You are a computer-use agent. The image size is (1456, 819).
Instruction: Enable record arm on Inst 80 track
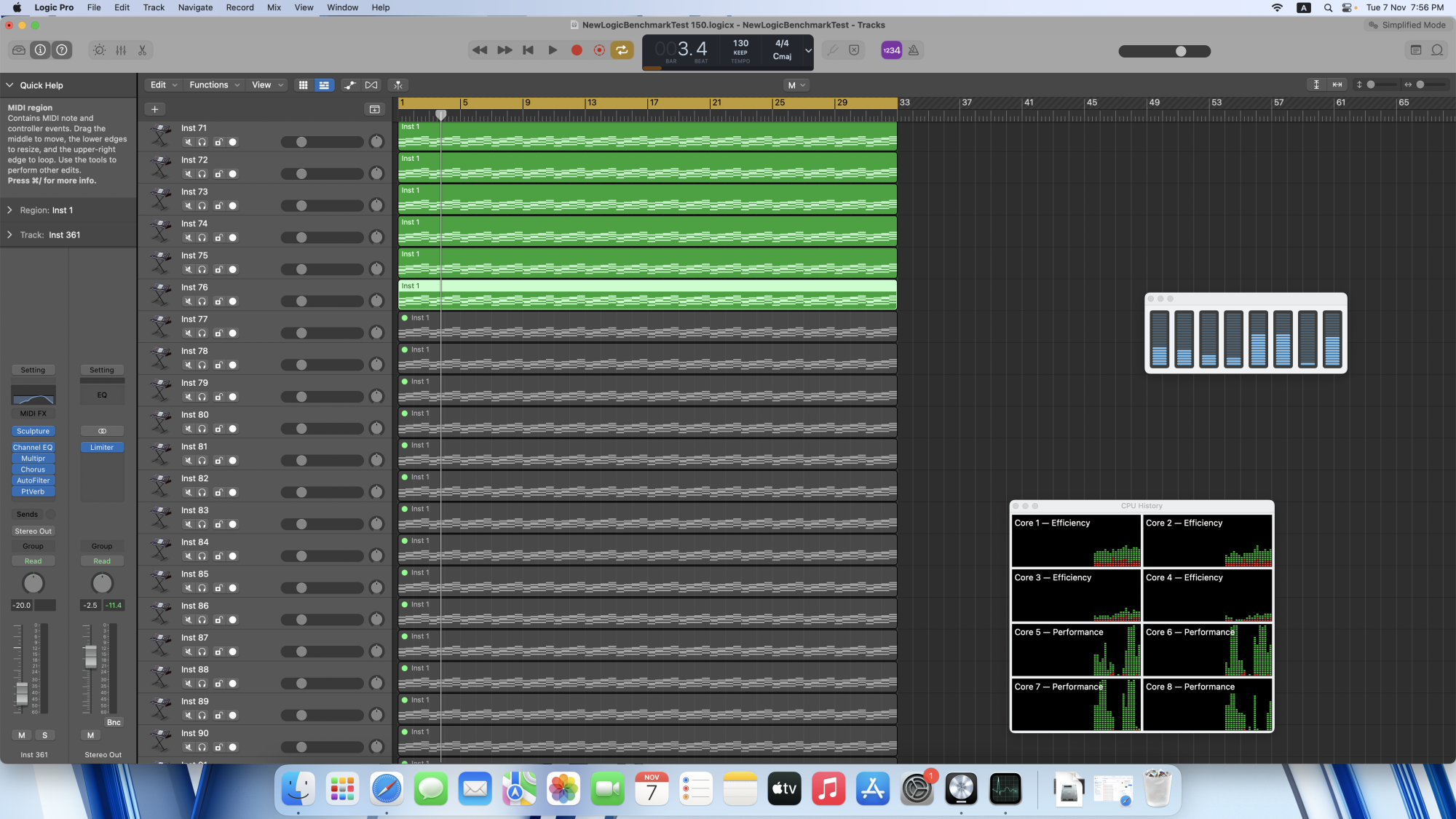[232, 429]
